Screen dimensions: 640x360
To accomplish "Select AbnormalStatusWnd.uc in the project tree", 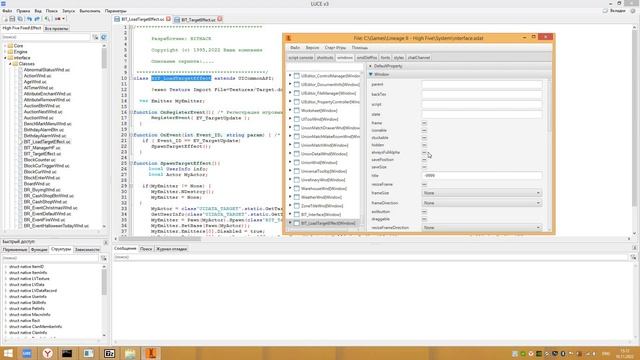I will point(46,70).
